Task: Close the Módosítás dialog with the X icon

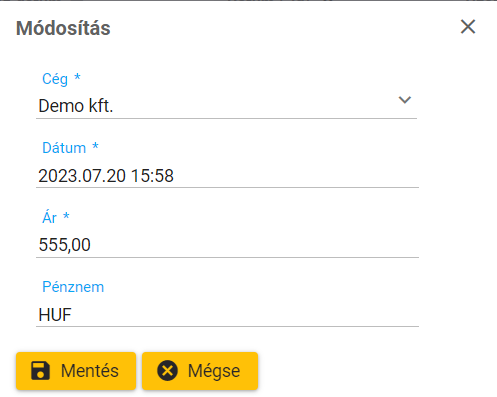Action: tap(468, 27)
